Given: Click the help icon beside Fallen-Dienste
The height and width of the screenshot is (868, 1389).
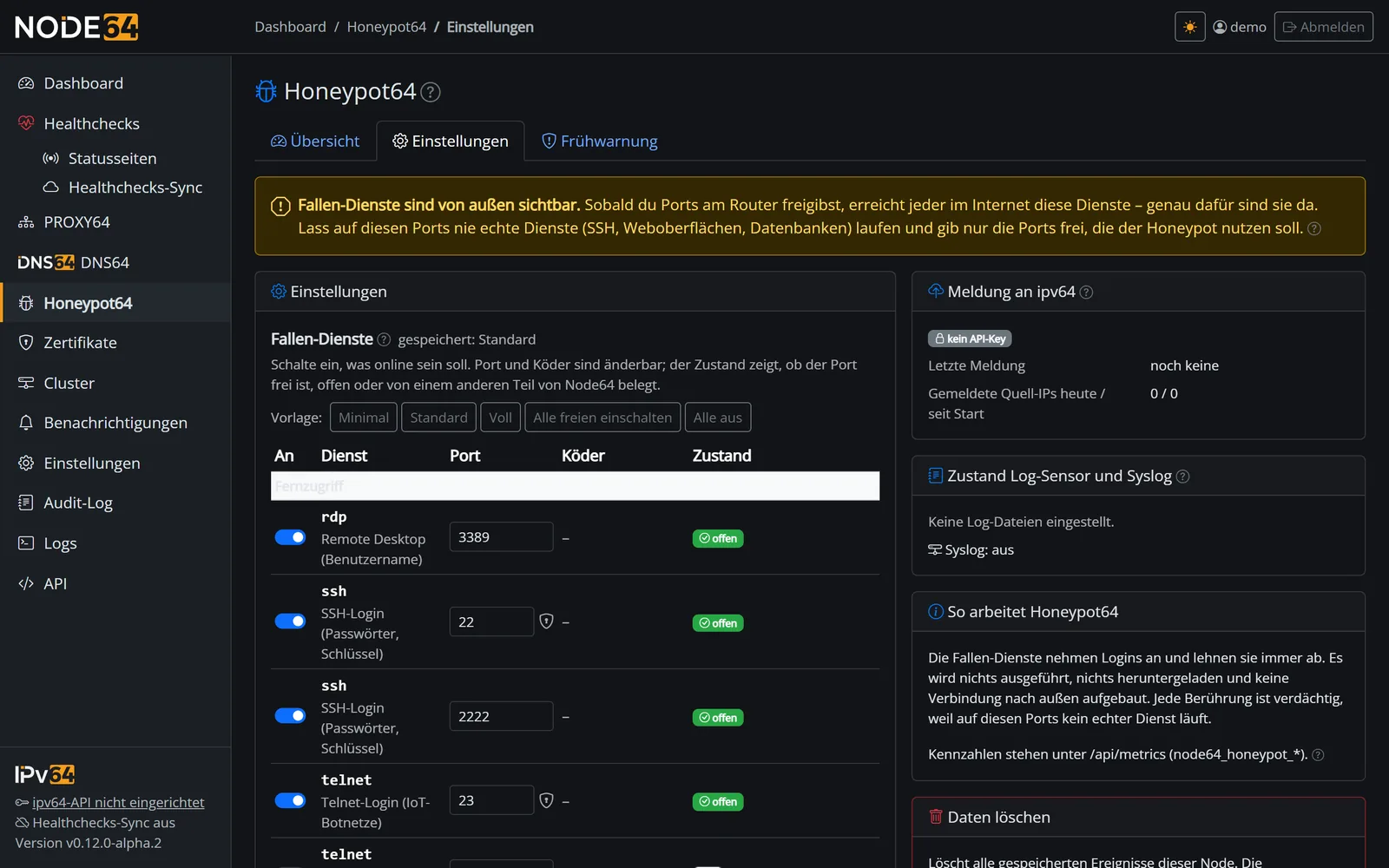Looking at the screenshot, I should pyautogui.click(x=384, y=339).
